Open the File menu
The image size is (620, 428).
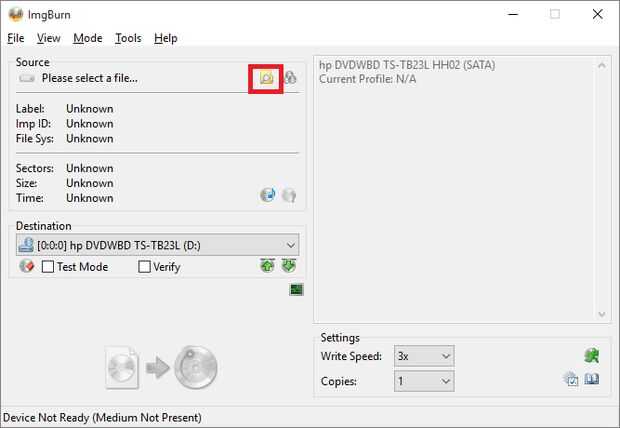16,38
